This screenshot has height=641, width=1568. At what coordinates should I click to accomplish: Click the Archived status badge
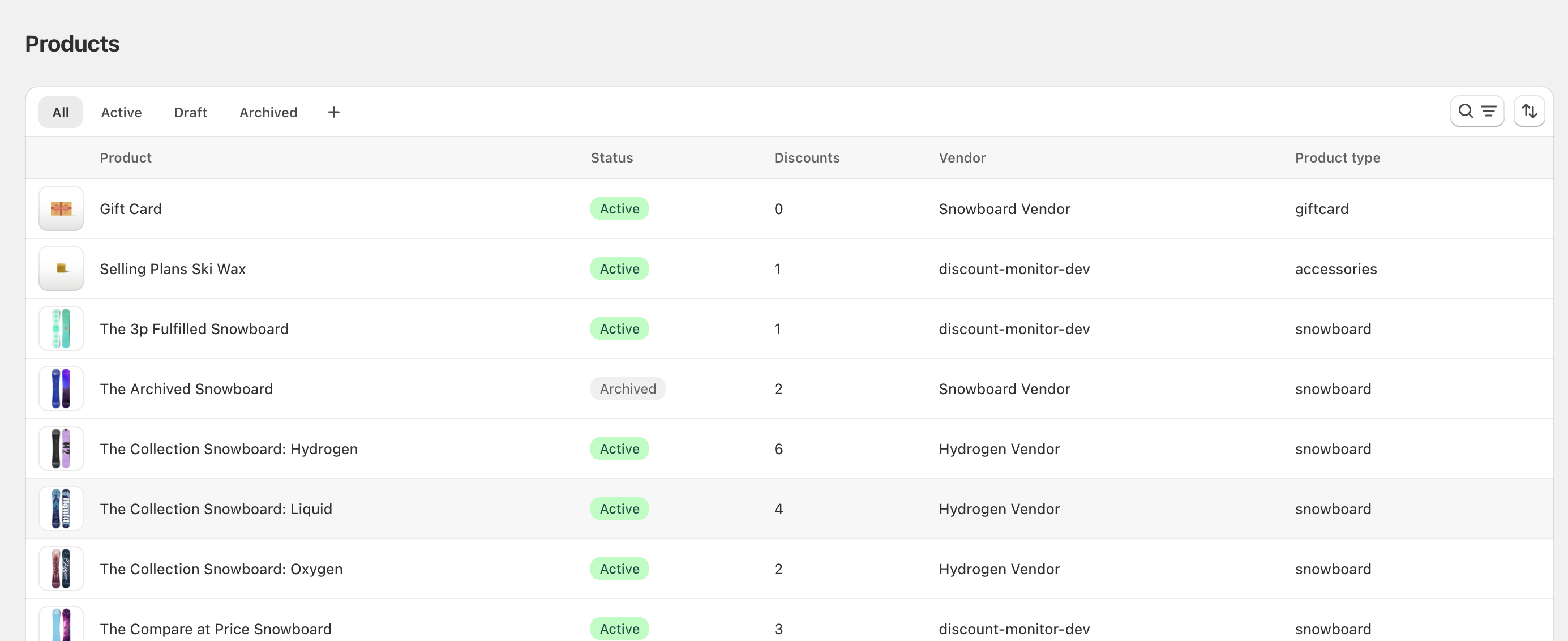point(627,388)
